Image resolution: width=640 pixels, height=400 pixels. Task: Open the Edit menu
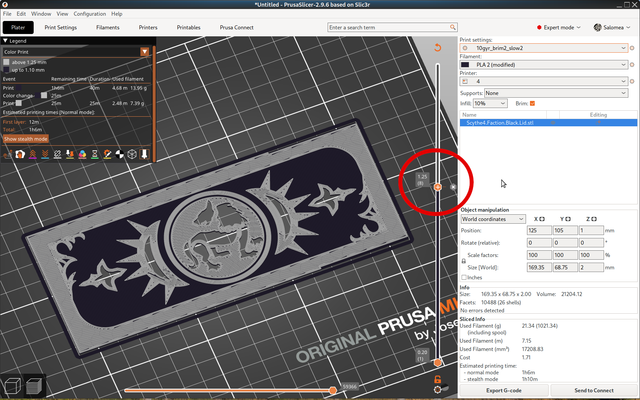pyautogui.click(x=21, y=14)
